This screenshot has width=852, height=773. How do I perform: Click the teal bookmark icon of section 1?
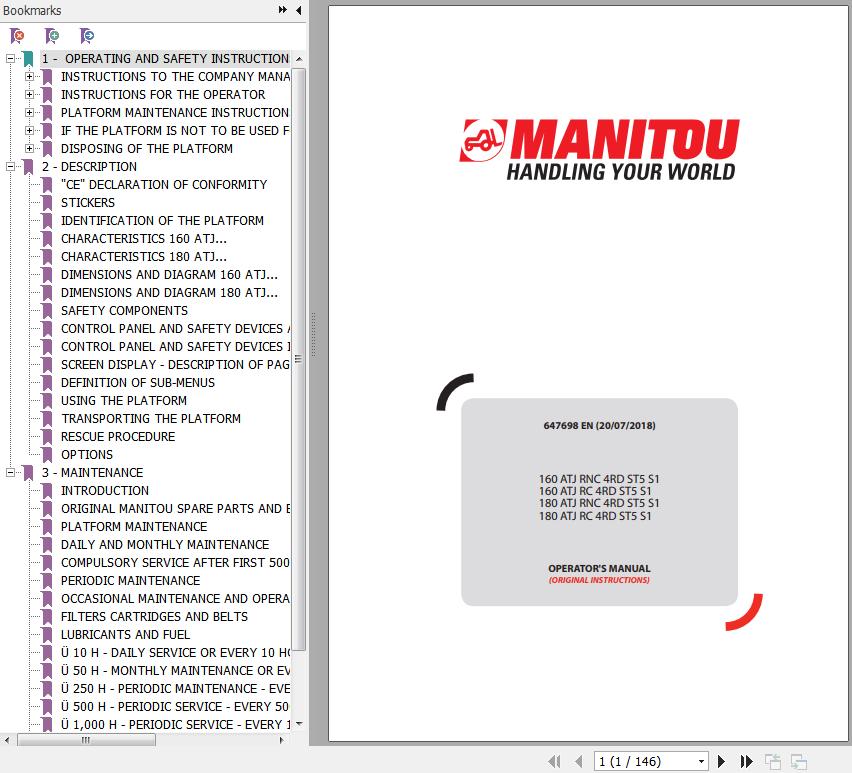pos(28,59)
